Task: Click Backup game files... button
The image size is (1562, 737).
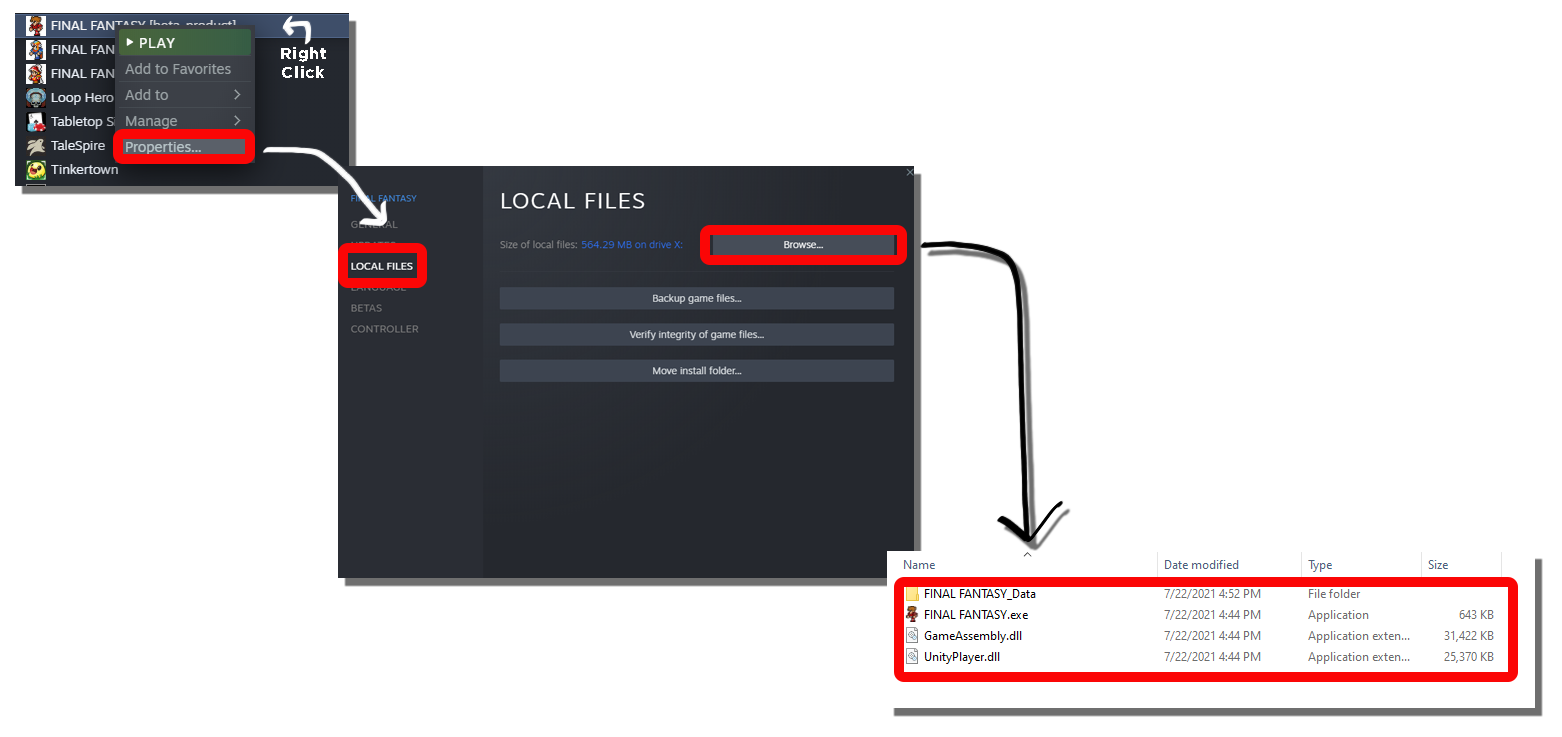Action: [x=697, y=298]
